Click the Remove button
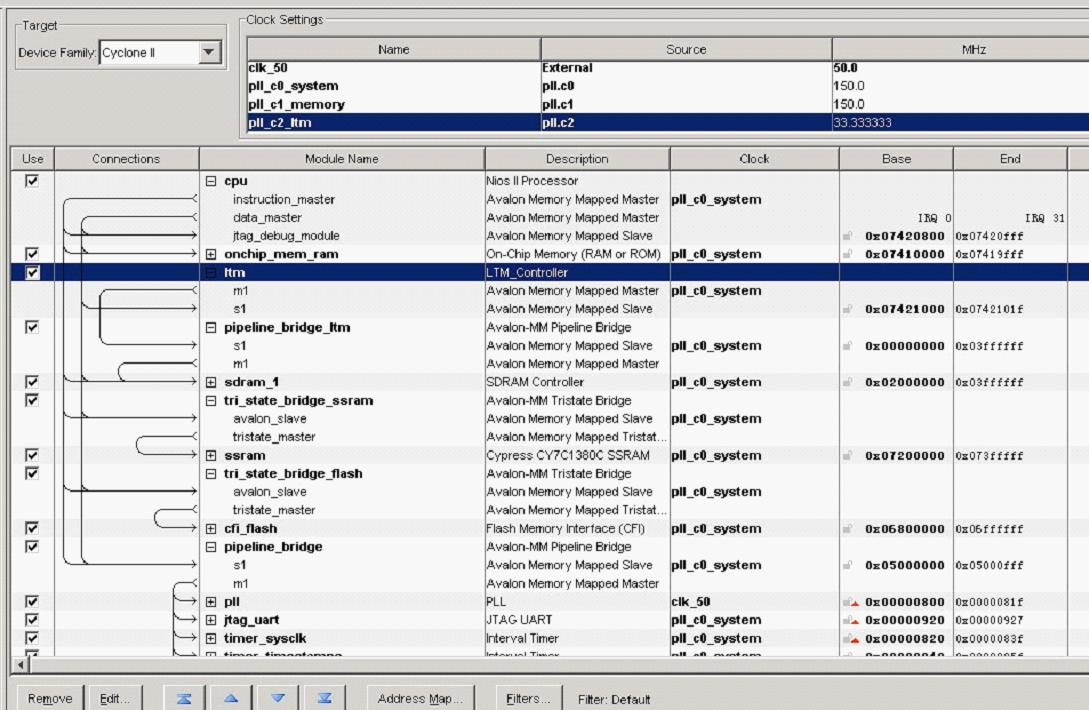Viewport: 1089px width, 710px height. click(50, 698)
